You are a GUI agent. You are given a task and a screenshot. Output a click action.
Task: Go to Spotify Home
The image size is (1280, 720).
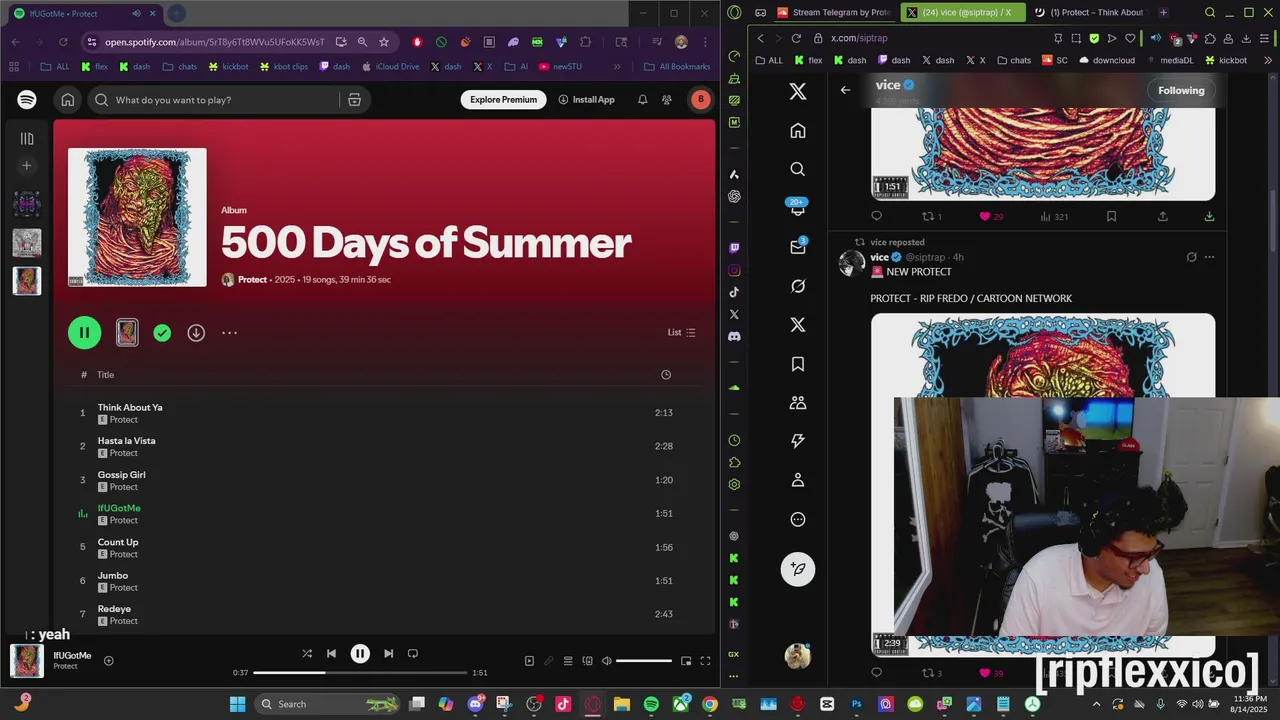point(67,100)
